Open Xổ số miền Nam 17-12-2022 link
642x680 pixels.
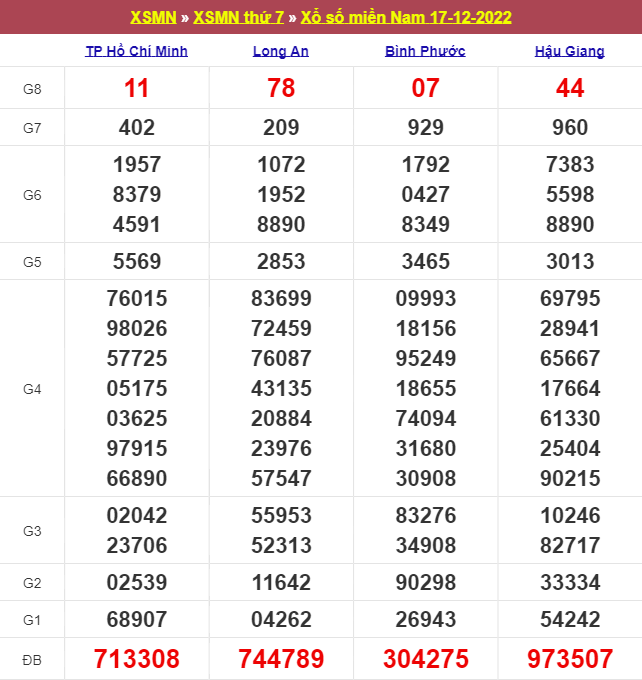click(406, 18)
